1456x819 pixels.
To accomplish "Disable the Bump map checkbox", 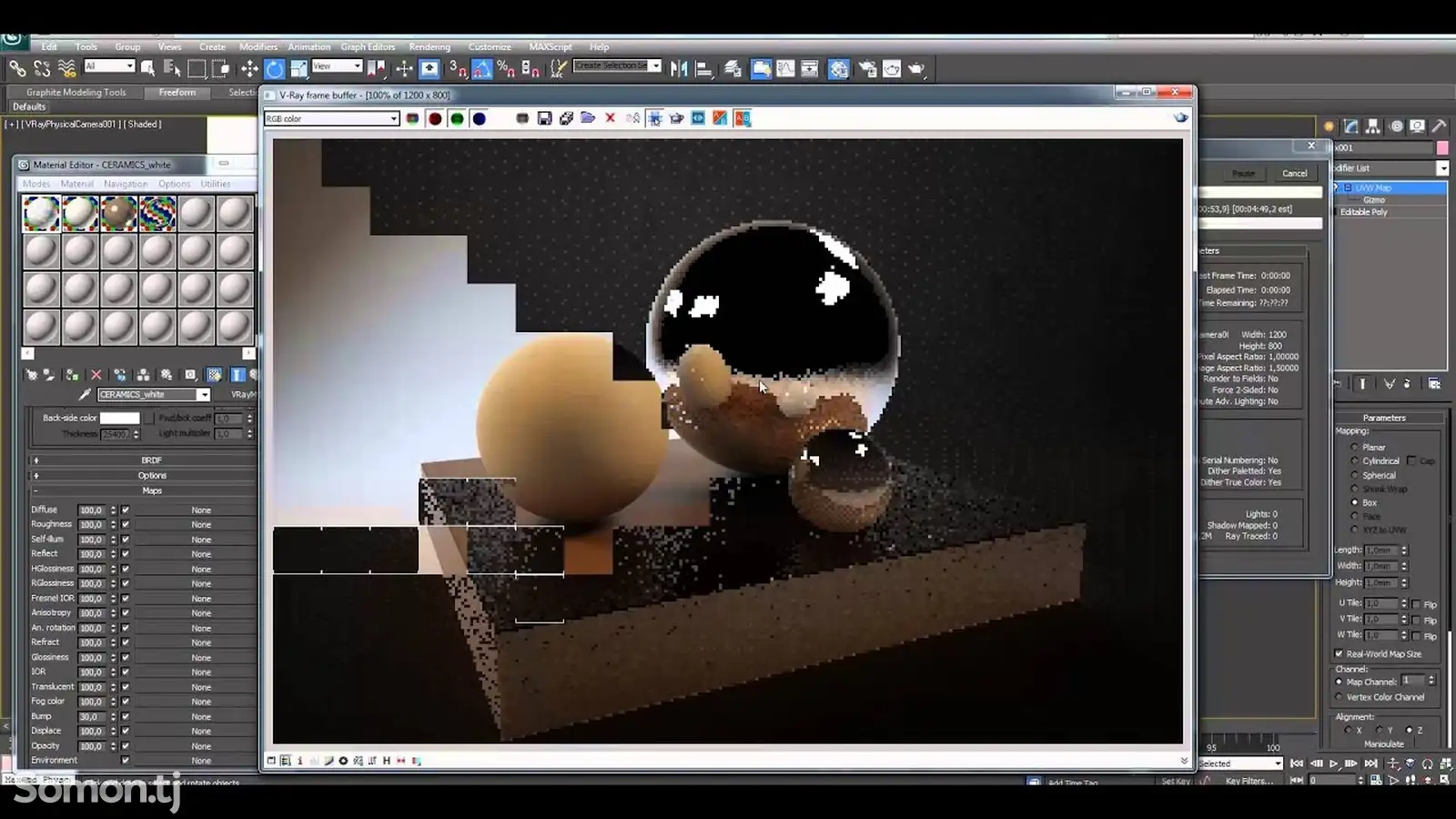I will click(x=126, y=717).
